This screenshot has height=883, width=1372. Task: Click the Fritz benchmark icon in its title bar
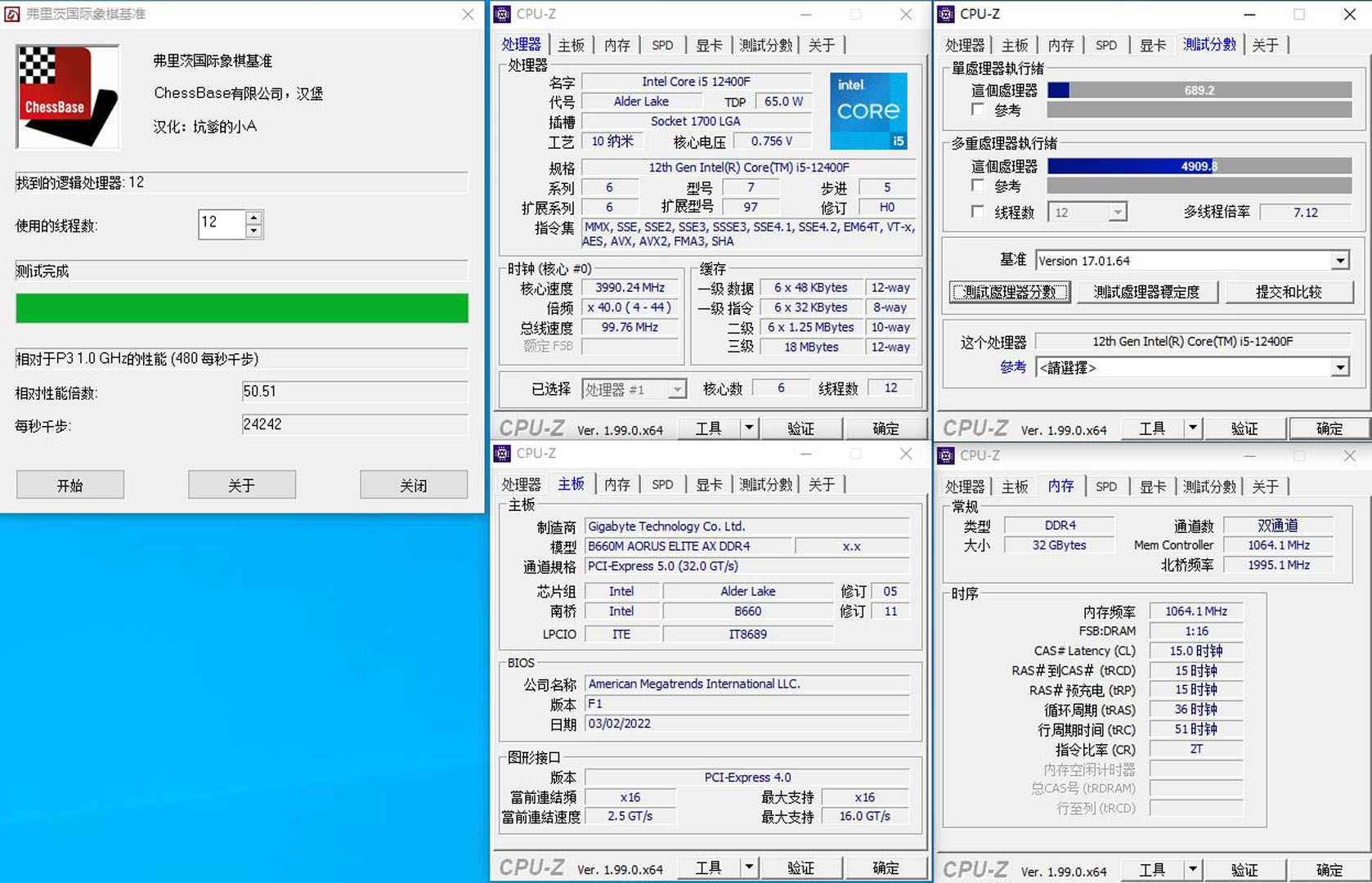[13, 14]
